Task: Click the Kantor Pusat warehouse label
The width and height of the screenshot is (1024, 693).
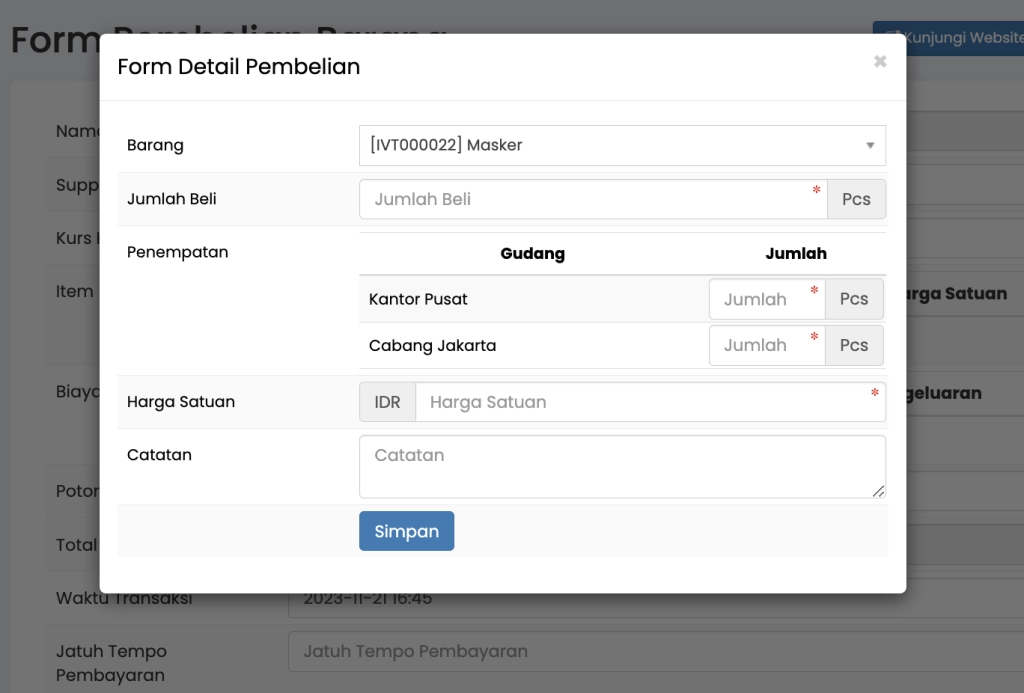Action: coord(418,299)
